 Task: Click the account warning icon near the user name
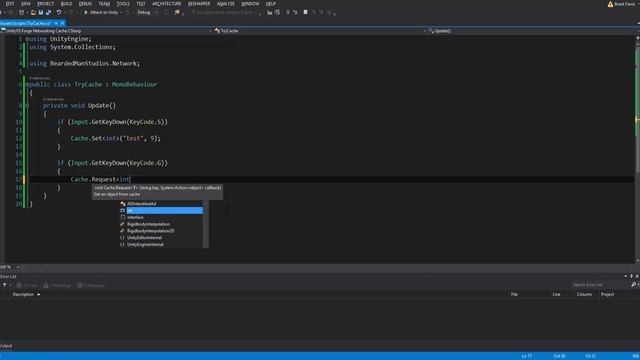(611, 4)
